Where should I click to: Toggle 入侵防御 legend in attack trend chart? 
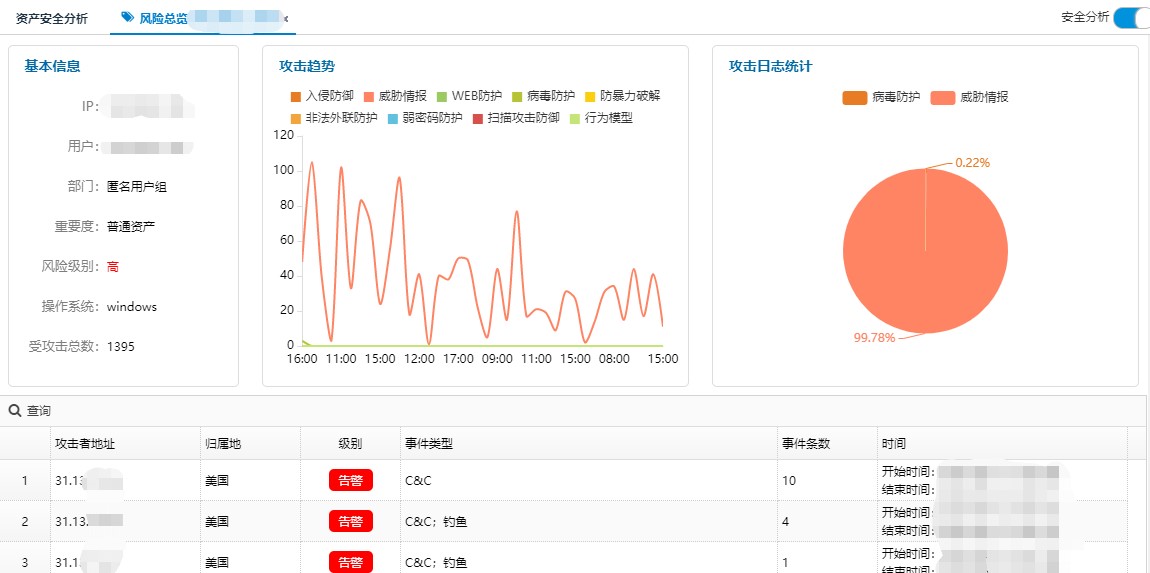pos(322,96)
